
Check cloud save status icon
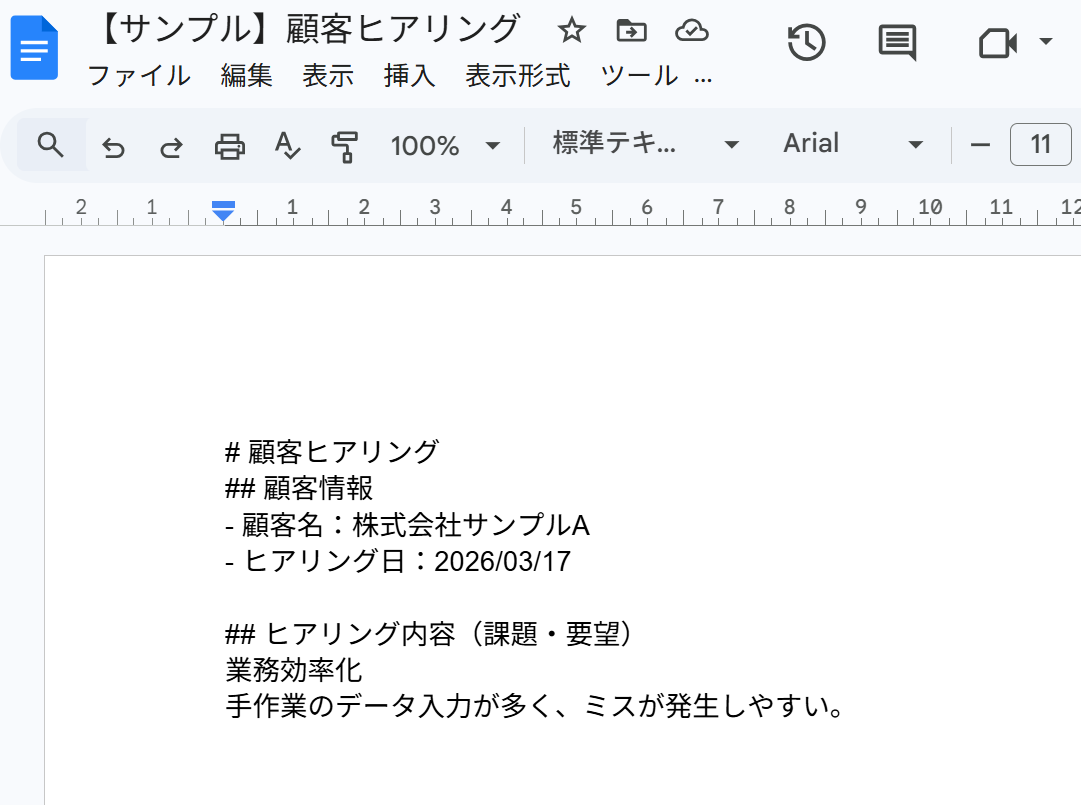[x=691, y=30]
